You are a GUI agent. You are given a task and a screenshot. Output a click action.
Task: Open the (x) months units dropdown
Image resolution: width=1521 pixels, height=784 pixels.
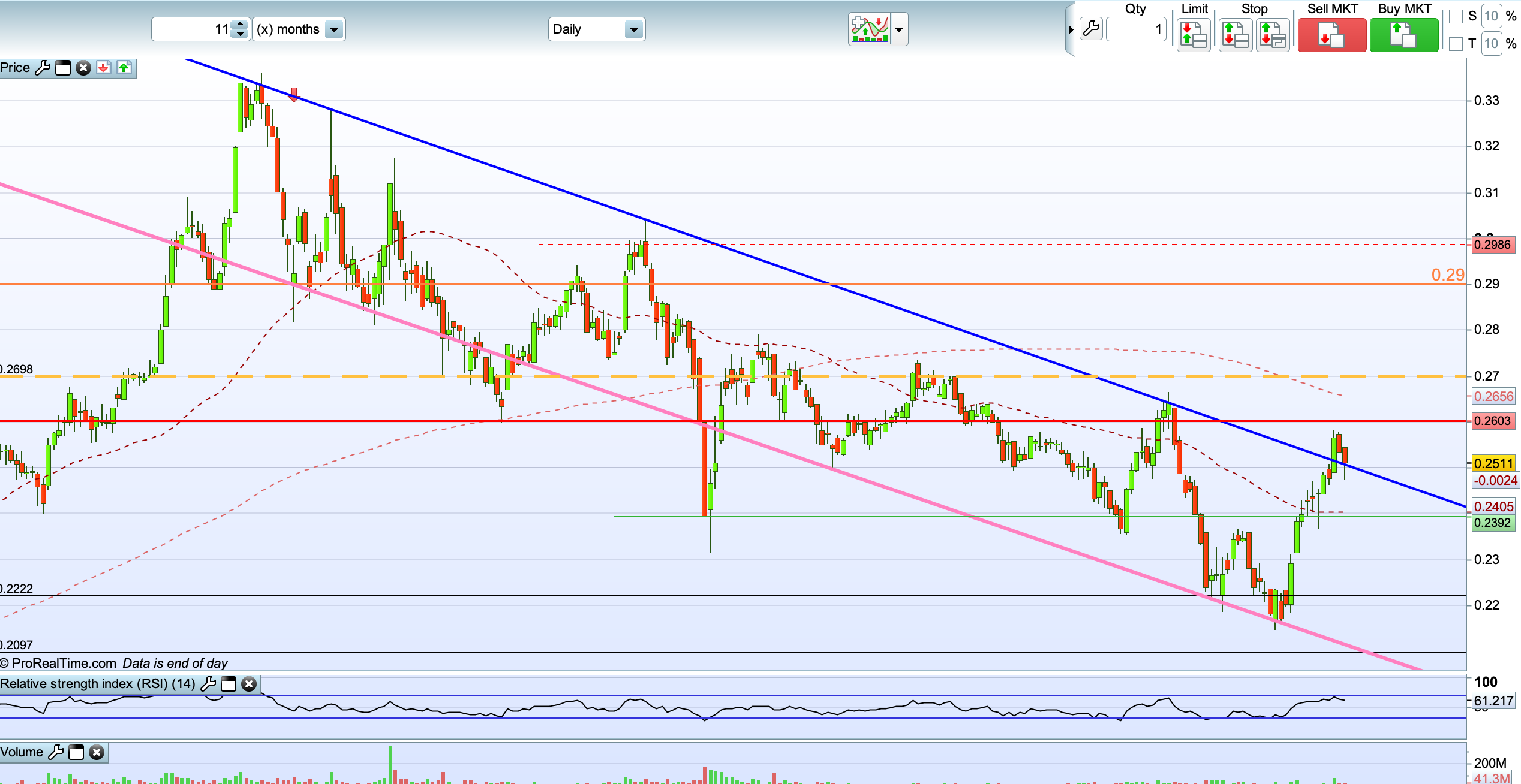click(x=334, y=29)
